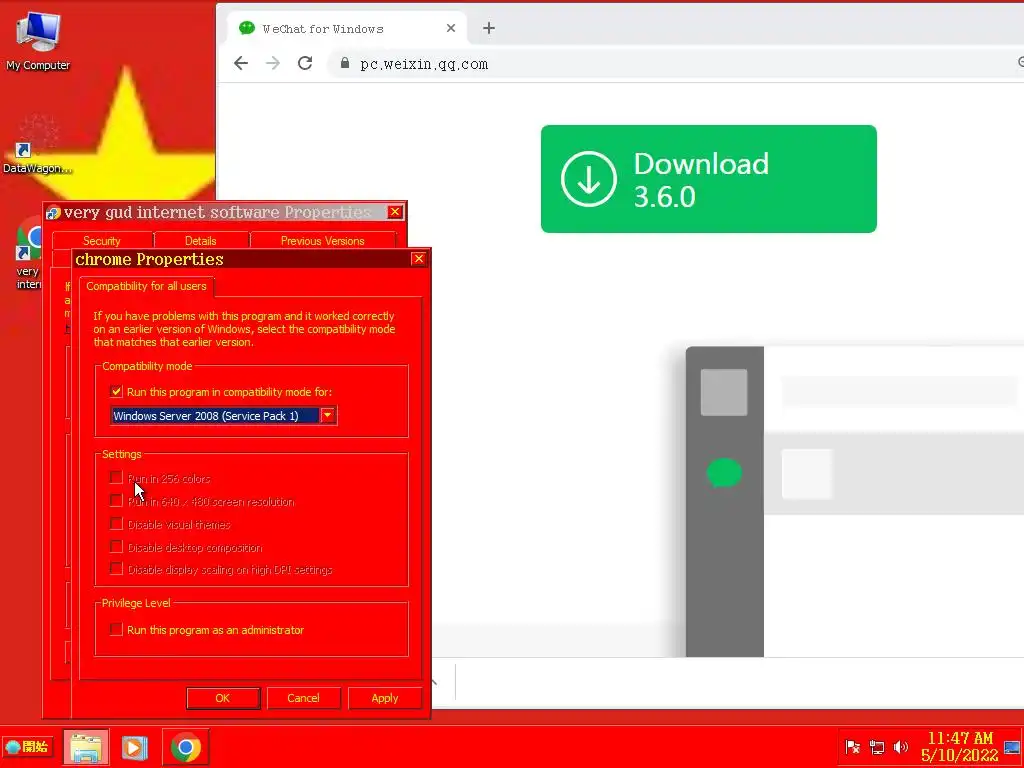Open the Action Center flag icon
The height and width of the screenshot is (768, 1024).
point(852,747)
